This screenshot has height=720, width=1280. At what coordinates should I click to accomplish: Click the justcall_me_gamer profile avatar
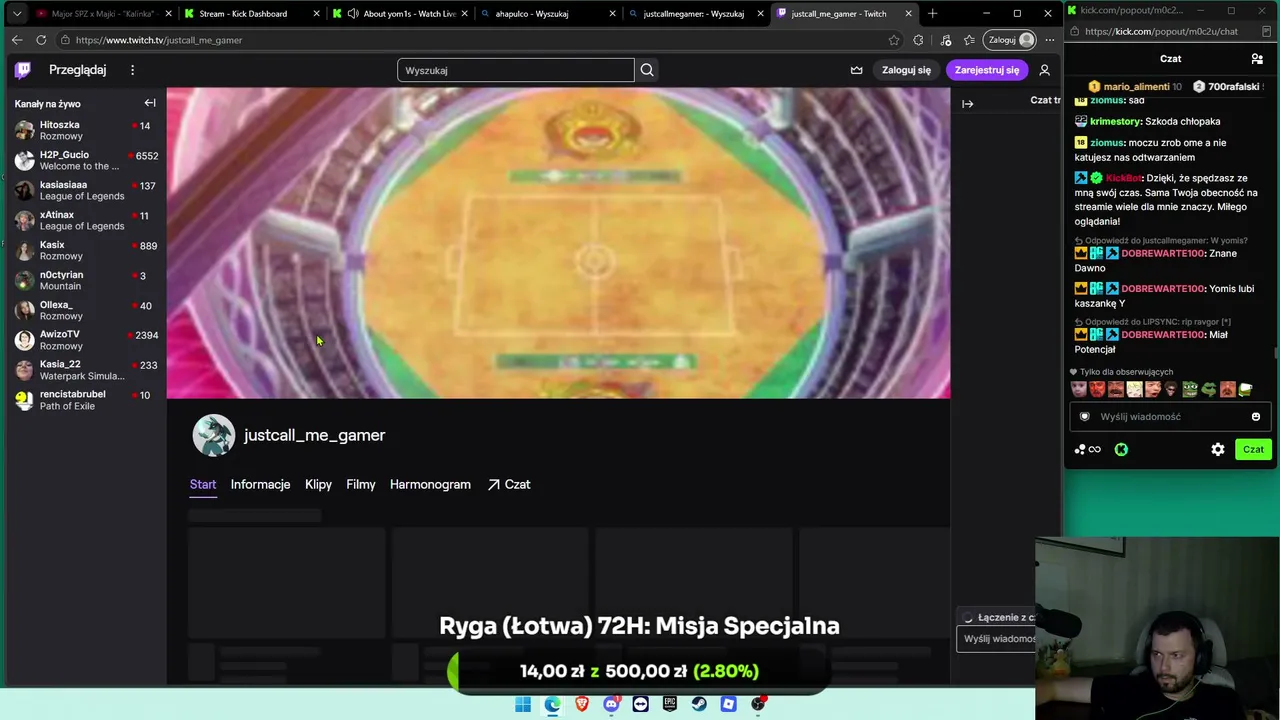coord(213,435)
